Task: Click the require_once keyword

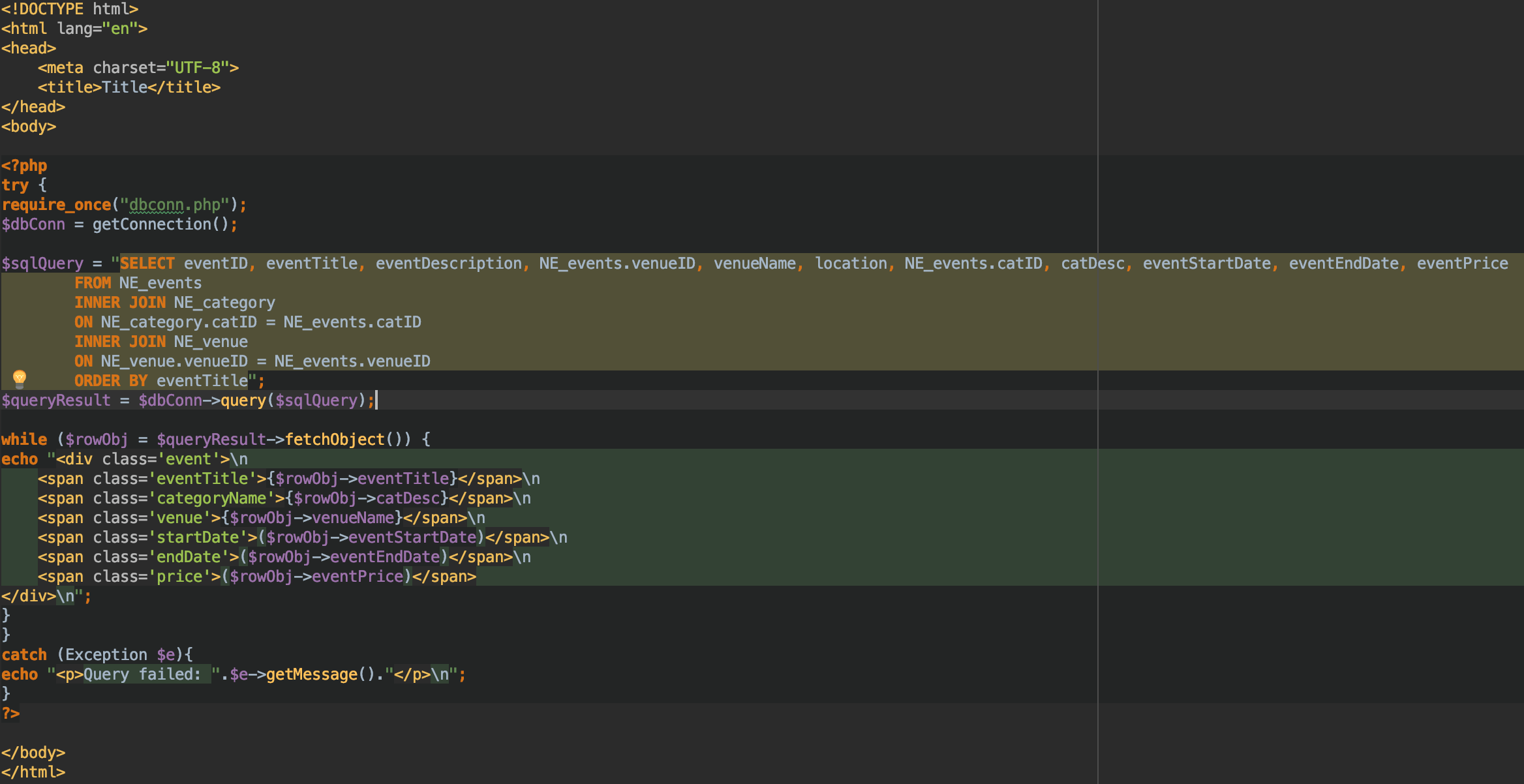Action: click(56, 205)
